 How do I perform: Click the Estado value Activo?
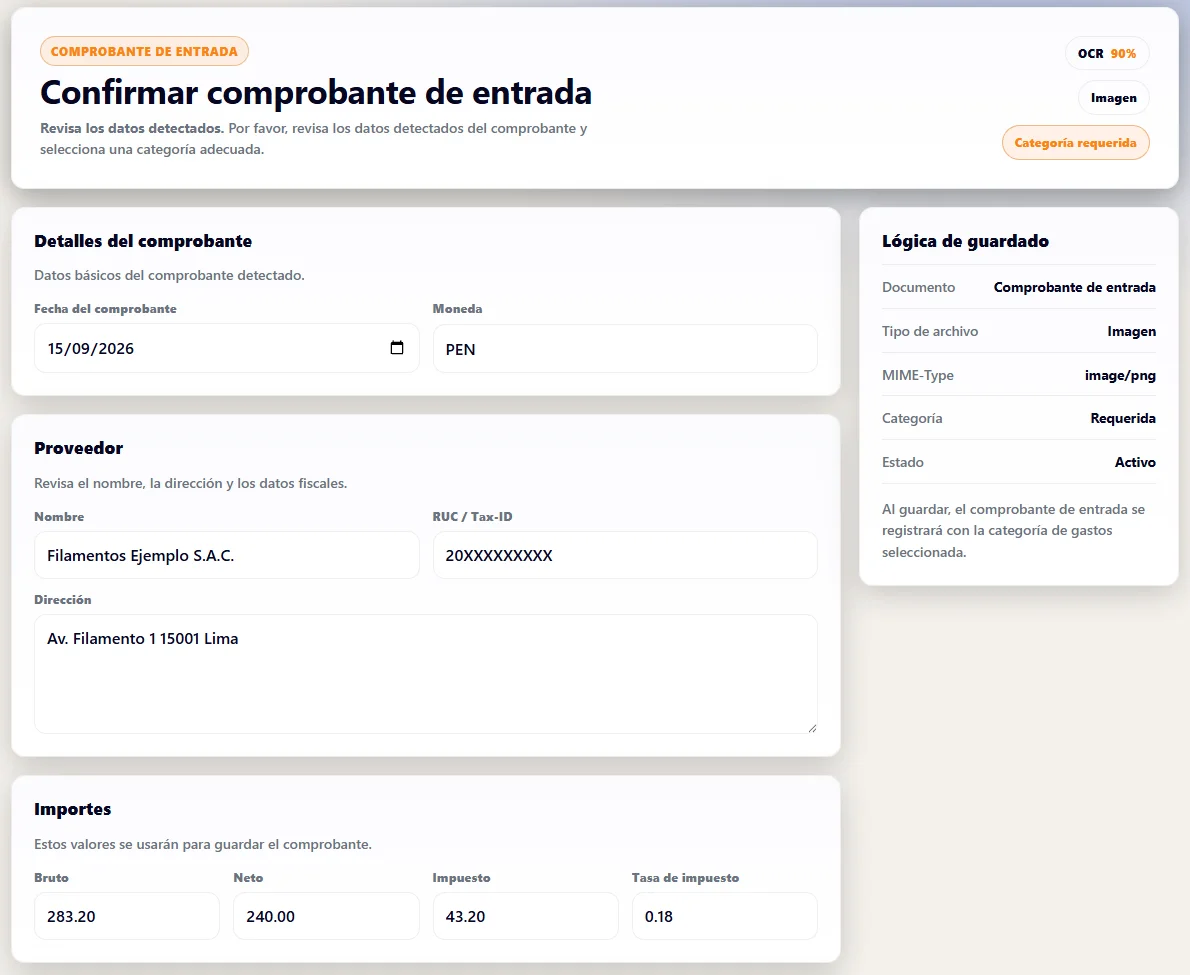[x=1135, y=462]
